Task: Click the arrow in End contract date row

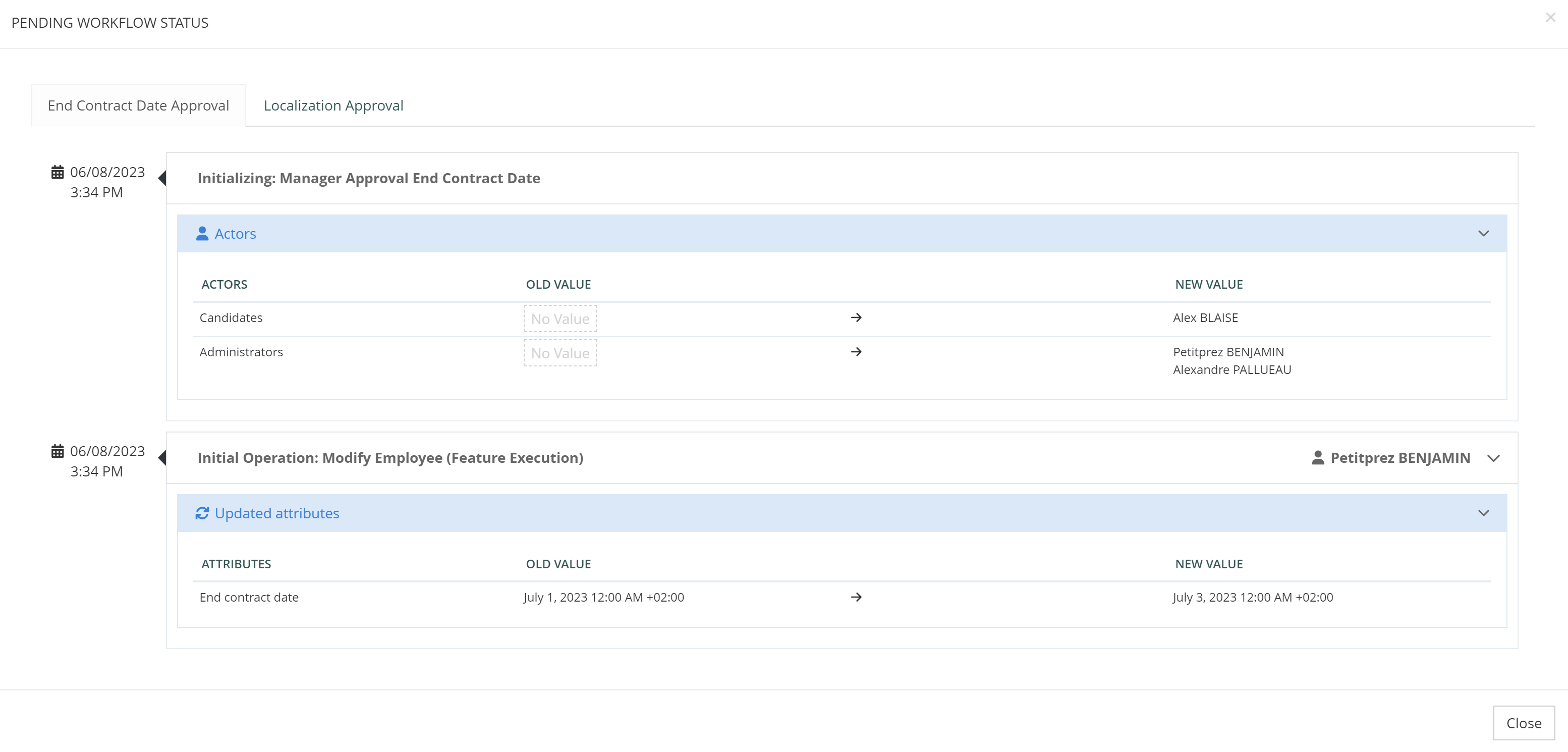Action: coord(856,598)
